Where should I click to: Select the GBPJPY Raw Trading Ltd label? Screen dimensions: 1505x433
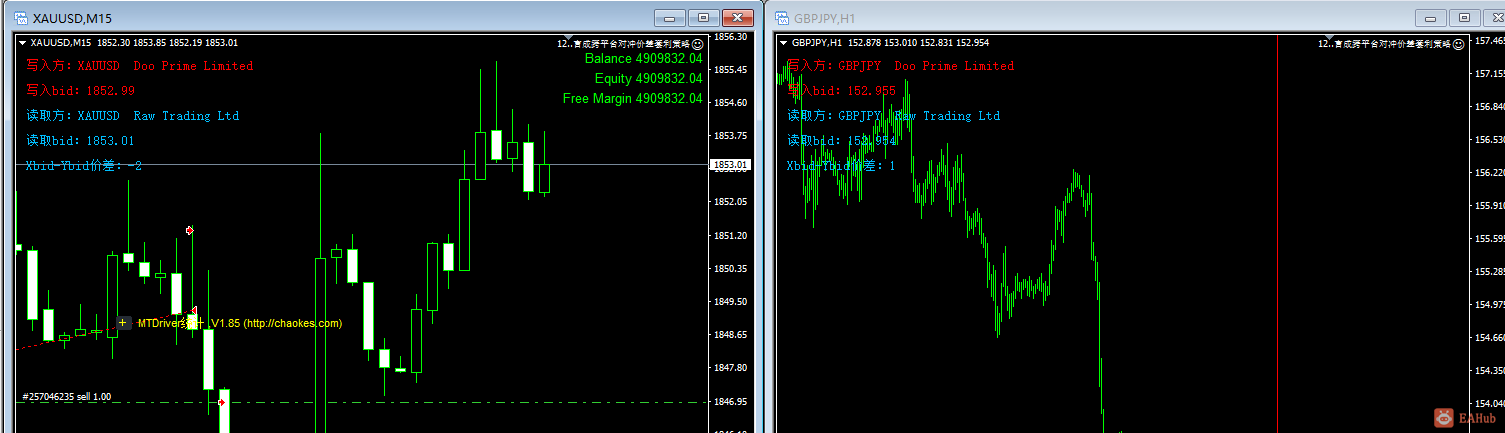coord(893,116)
